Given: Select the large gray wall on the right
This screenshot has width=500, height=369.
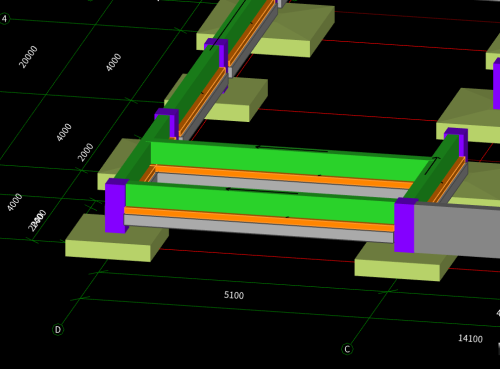Looking at the screenshot, I should coord(457,230).
